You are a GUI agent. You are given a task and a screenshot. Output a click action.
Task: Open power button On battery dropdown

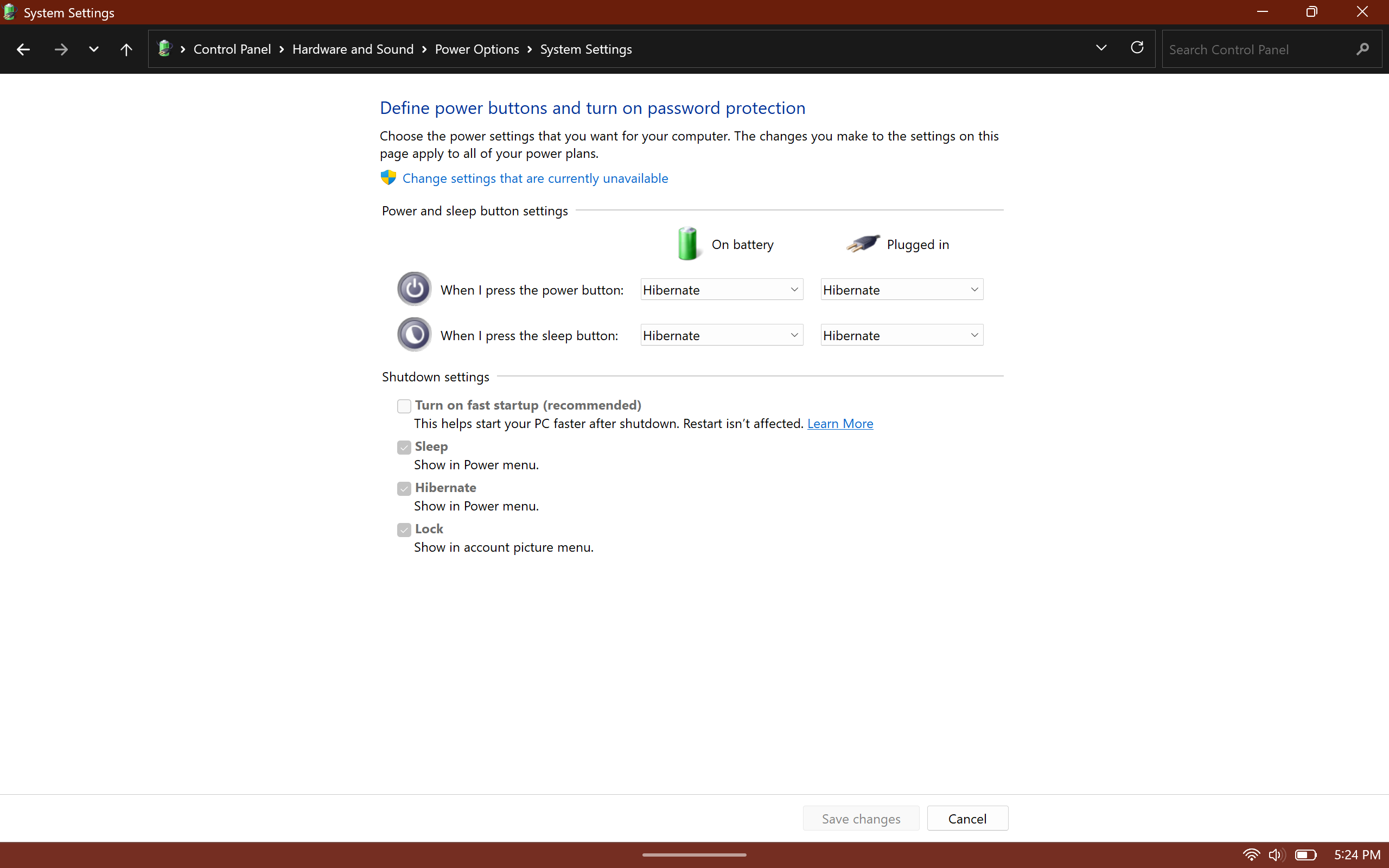721,289
